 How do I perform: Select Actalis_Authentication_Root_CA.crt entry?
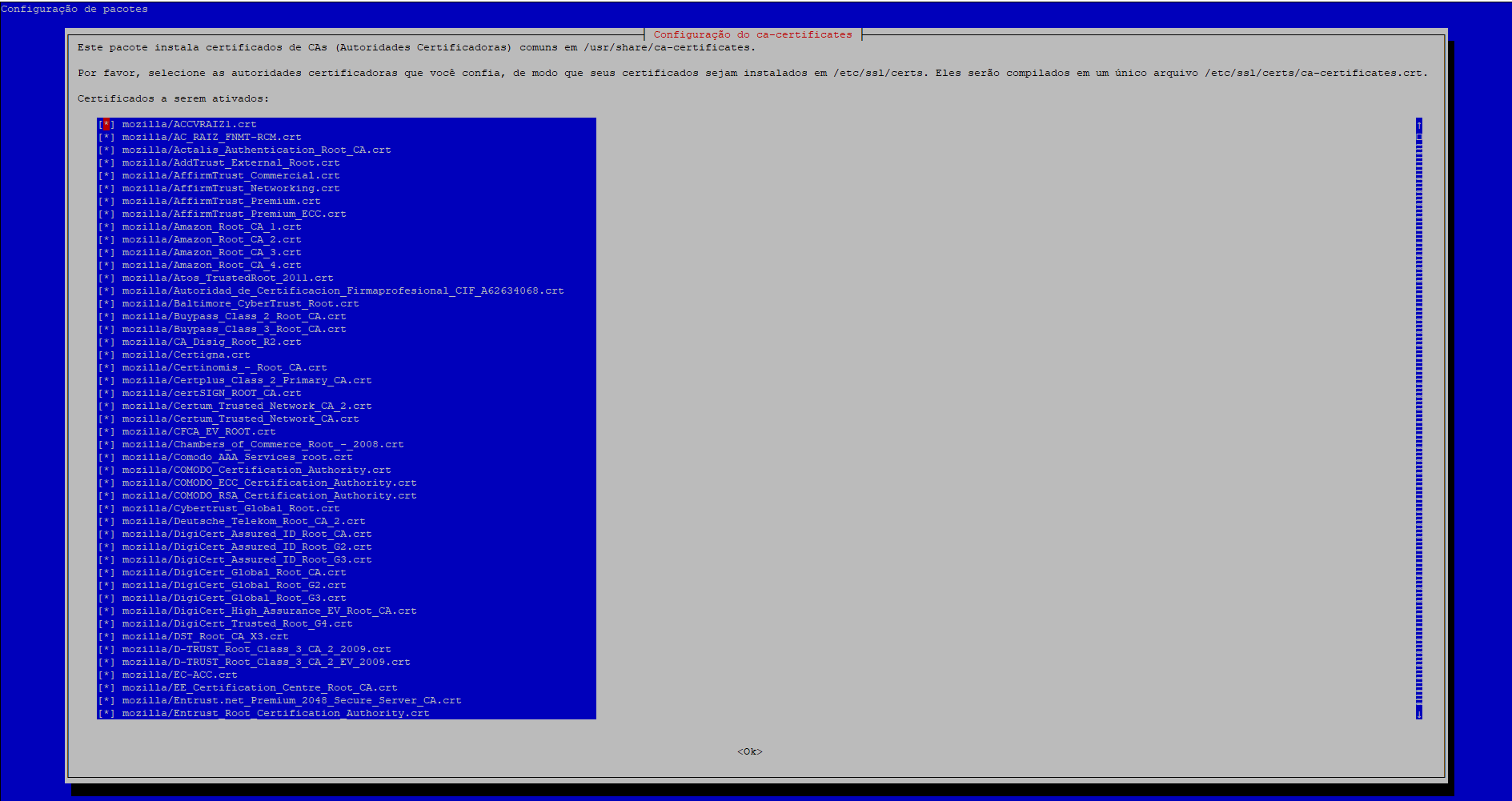[256, 150]
